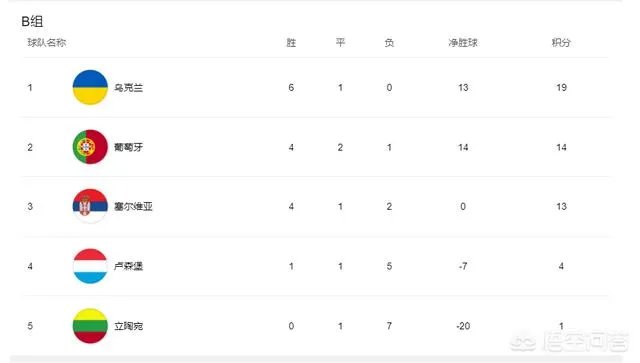Click the Luxembourg flag icon
Image resolution: width=640 pixels, height=363 pixels.
click(90, 266)
